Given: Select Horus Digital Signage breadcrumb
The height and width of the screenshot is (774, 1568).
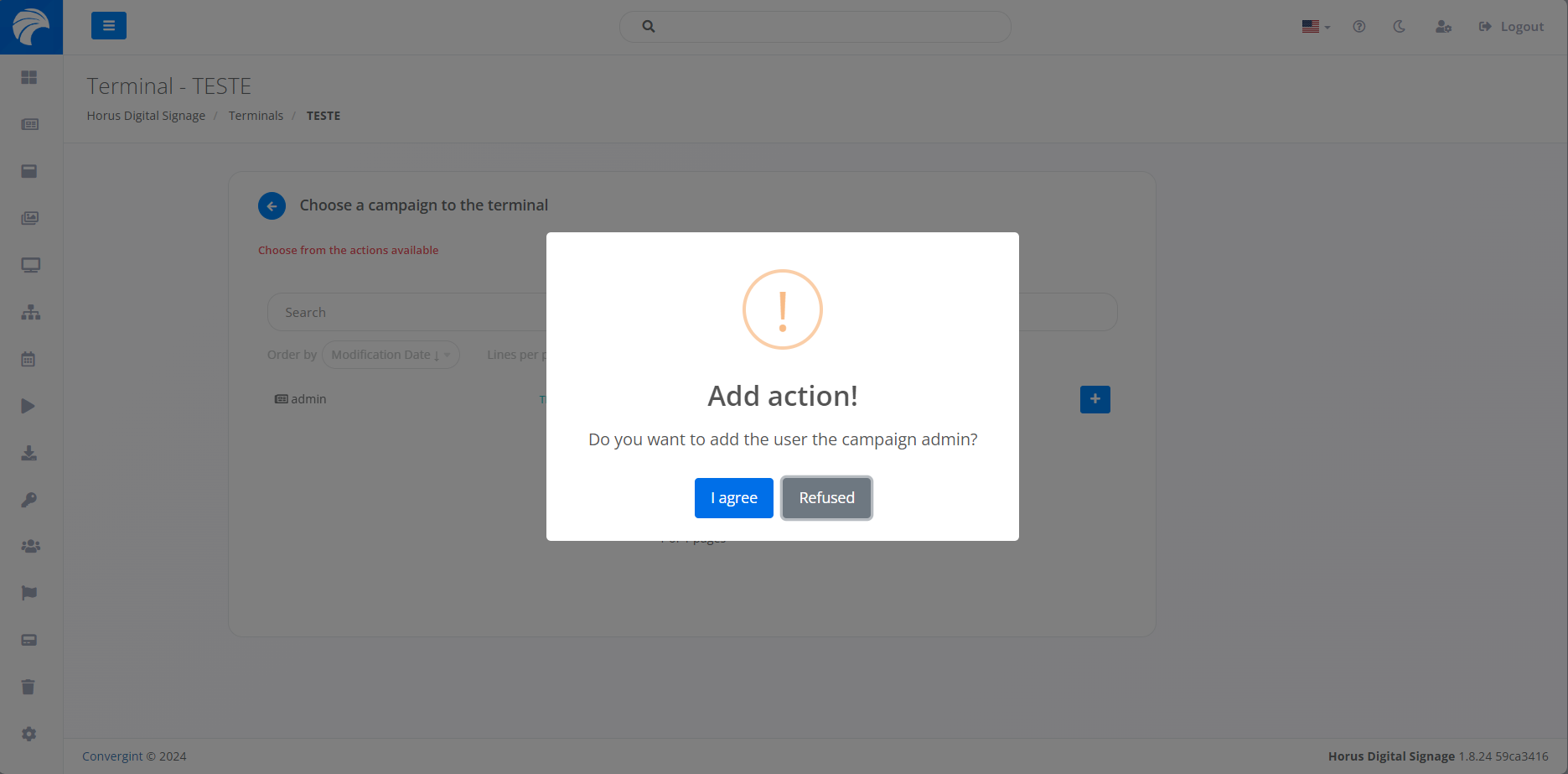Looking at the screenshot, I should tap(146, 116).
